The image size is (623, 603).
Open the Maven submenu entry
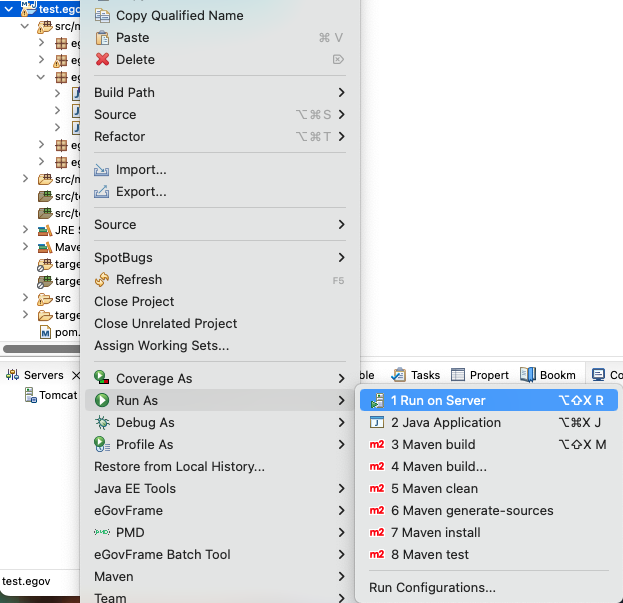tap(220, 576)
